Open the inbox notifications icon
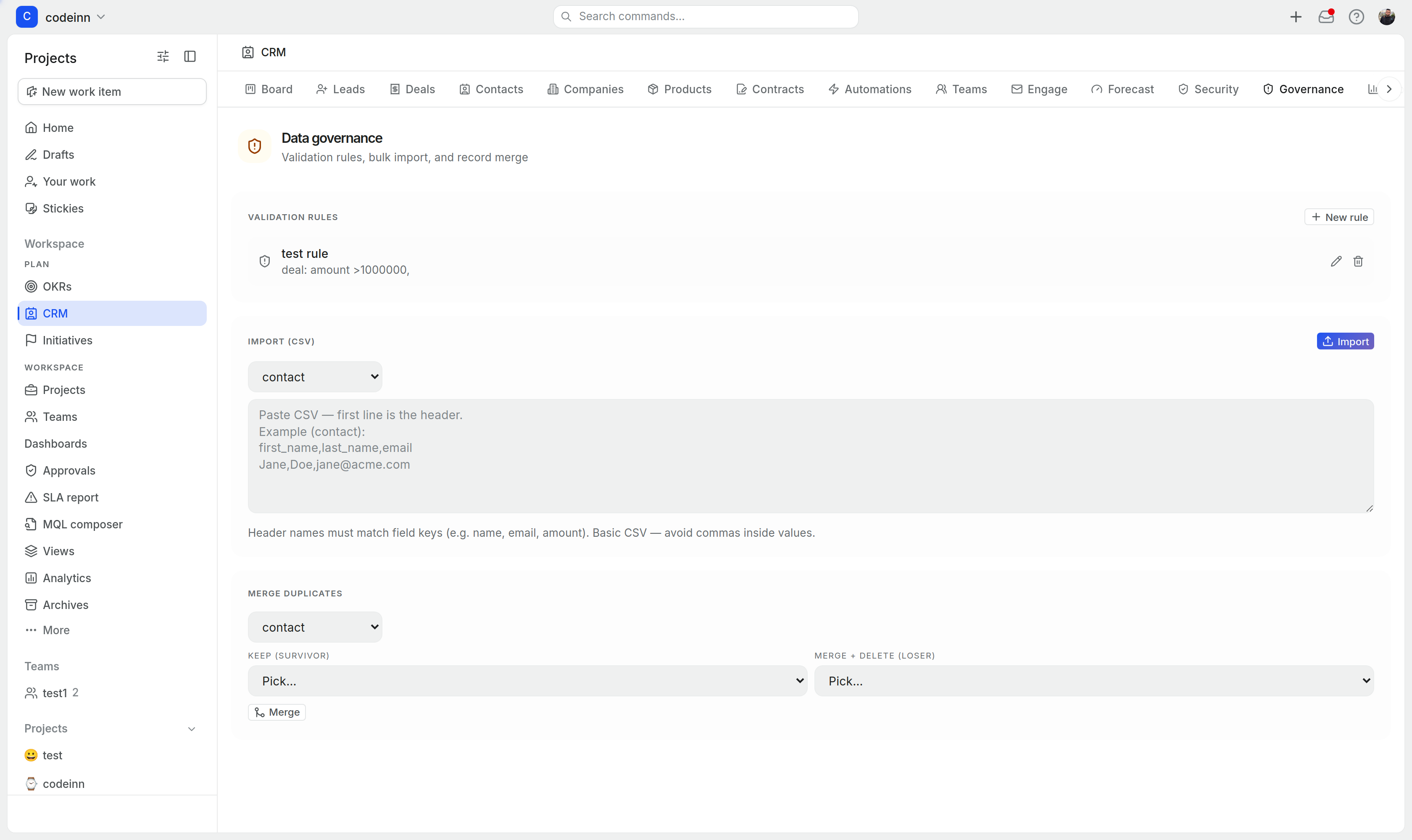This screenshot has width=1412, height=840. [1326, 17]
